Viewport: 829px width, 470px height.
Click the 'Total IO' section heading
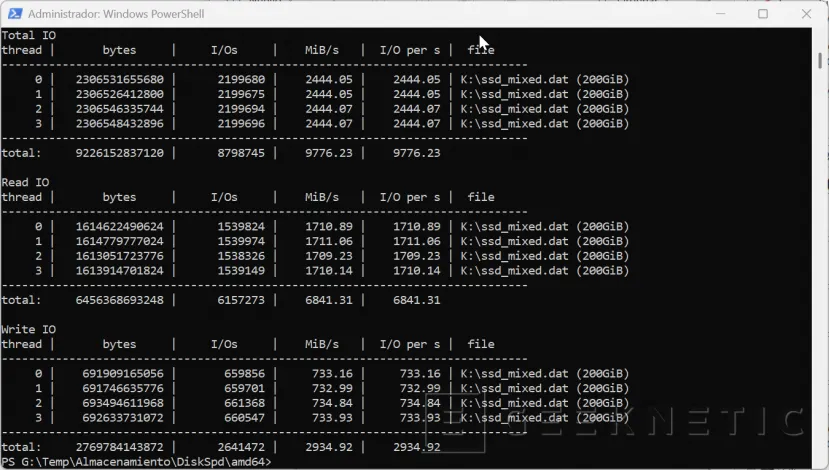[x=29, y=35]
